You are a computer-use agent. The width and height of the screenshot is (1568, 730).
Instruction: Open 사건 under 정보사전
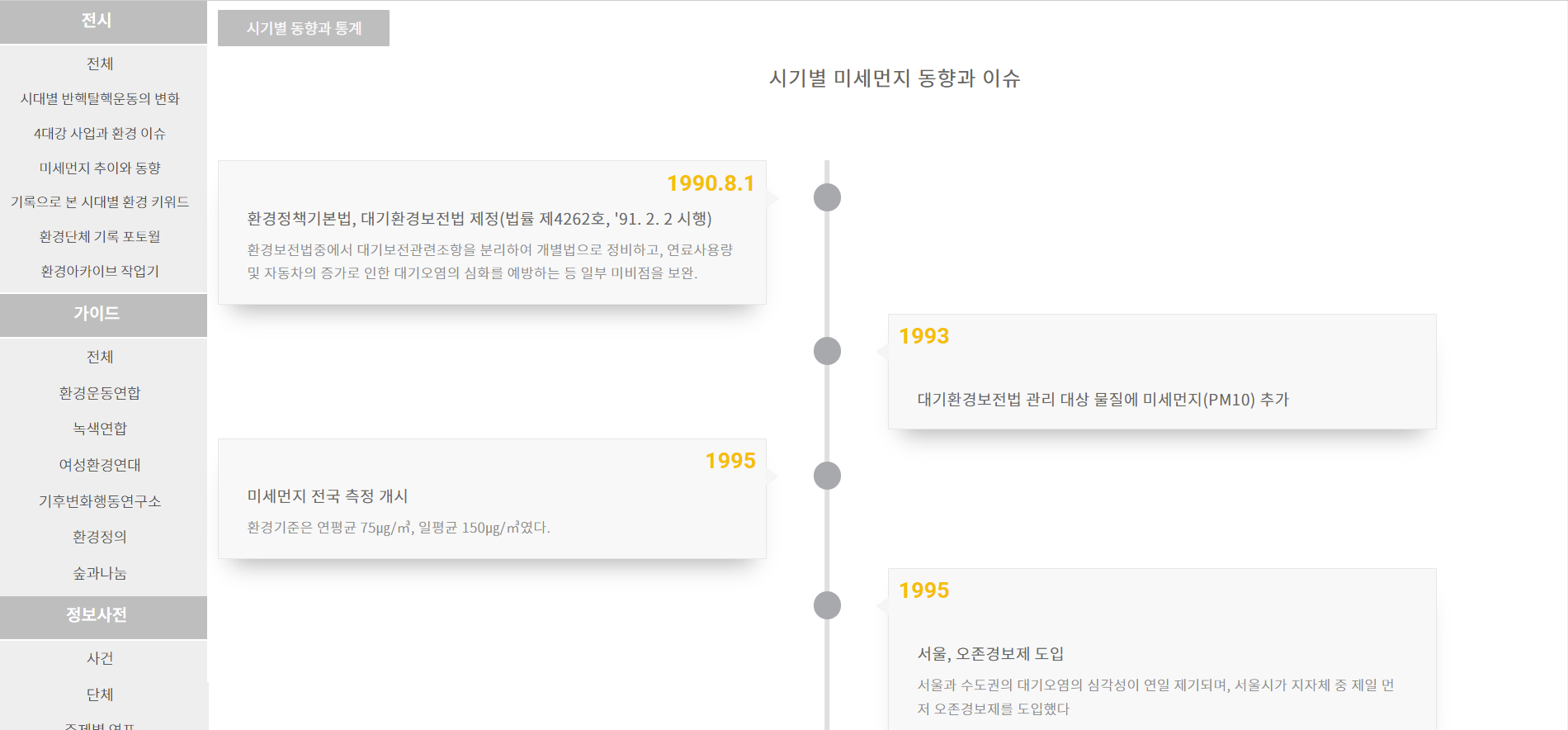[100, 658]
